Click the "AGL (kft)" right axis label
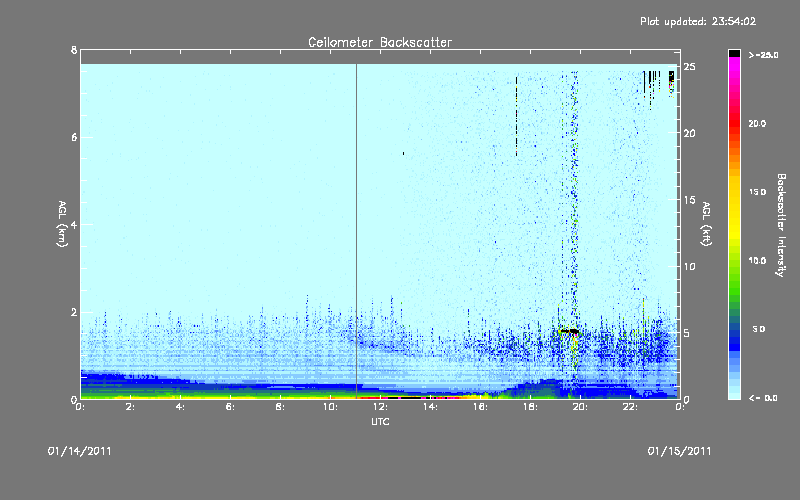The width and height of the screenshot is (800, 500). (706, 224)
